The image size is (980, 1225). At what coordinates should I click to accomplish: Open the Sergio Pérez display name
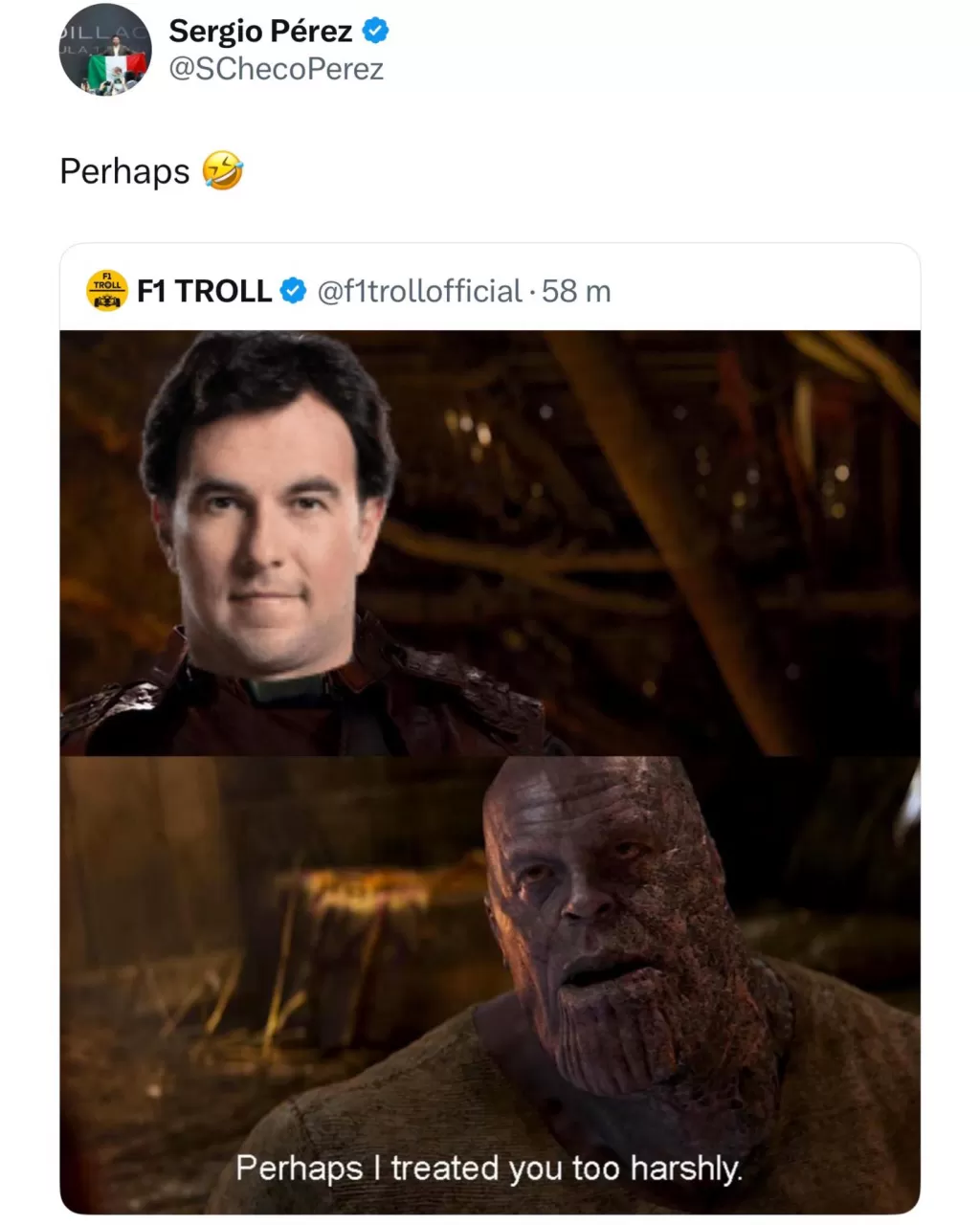260,31
